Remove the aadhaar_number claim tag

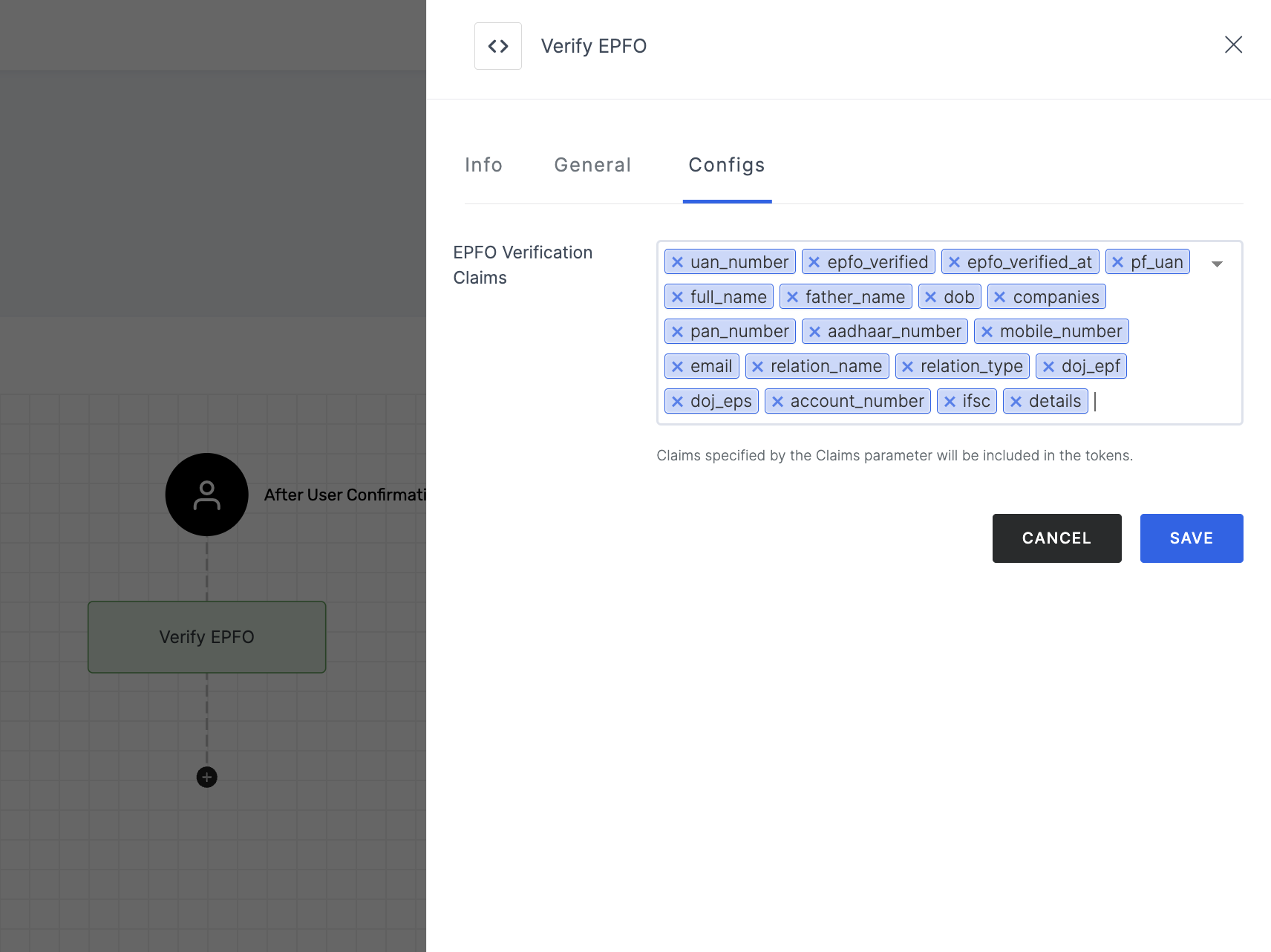(x=814, y=332)
